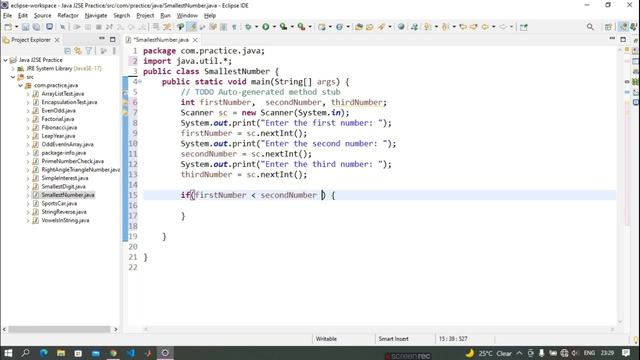Collapse the Java J2SE Practice project
640x360 pixels.
pyautogui.click(x=6, y=60)
